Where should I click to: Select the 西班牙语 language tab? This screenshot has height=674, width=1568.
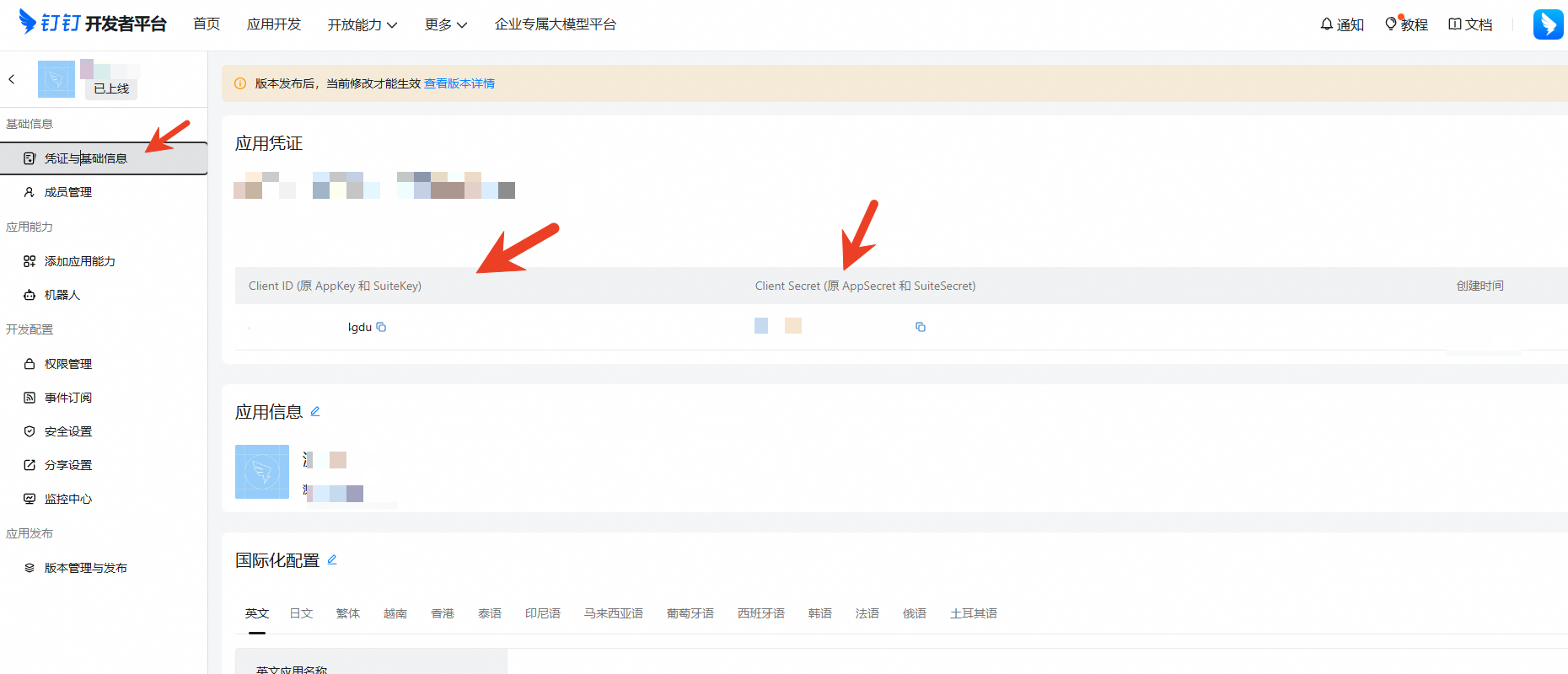click(x=761, y=613)
